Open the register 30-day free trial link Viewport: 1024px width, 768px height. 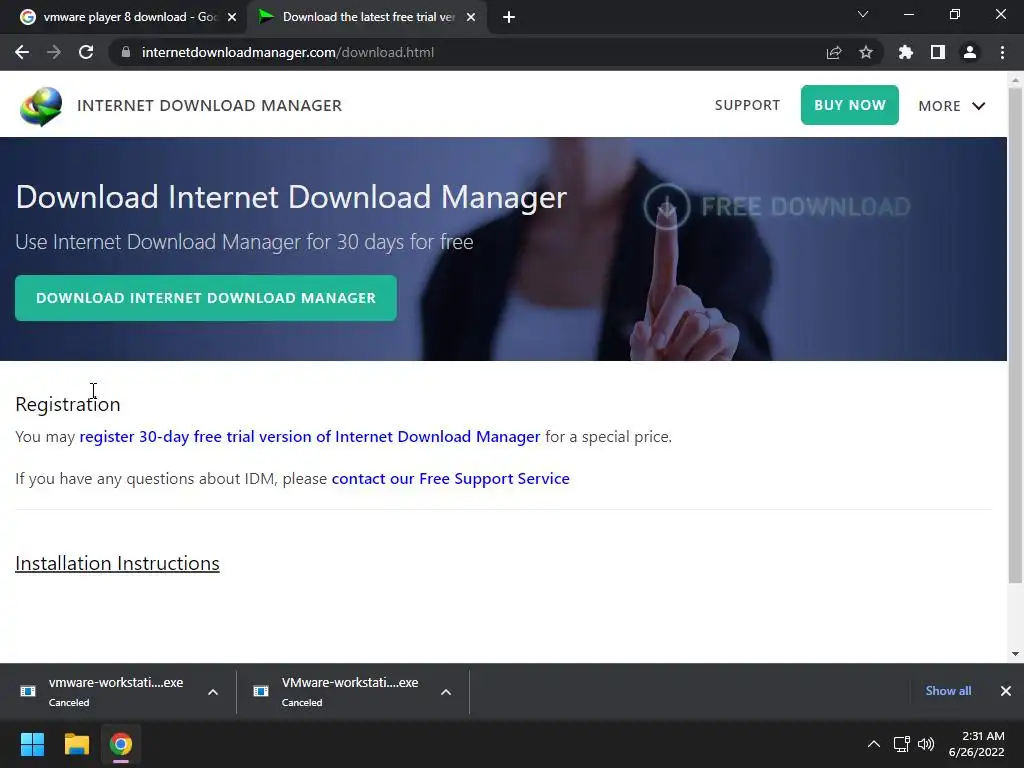310,436
